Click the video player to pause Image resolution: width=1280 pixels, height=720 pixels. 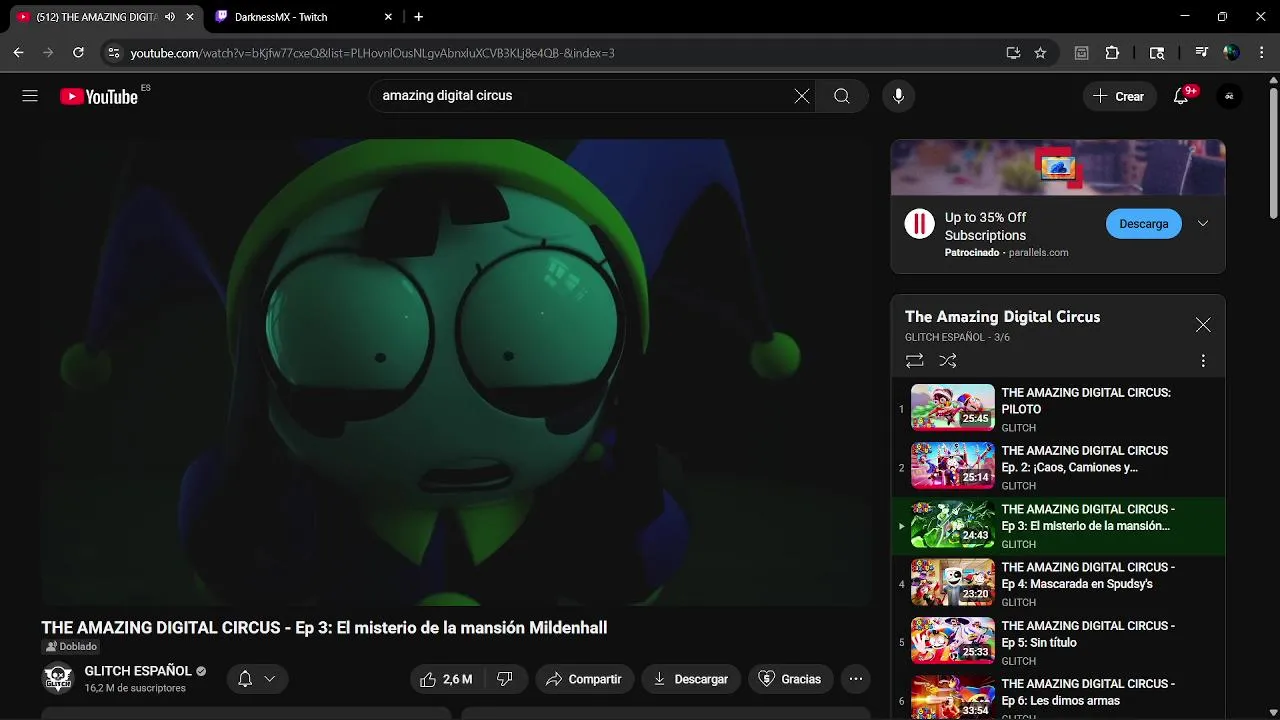[456, 372]
